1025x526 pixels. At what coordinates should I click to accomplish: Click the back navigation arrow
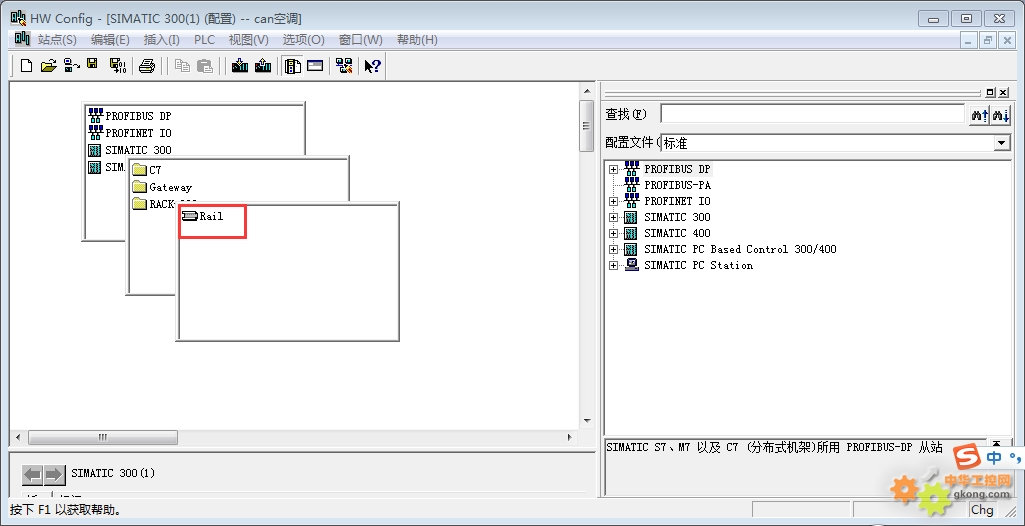pyautogui.click(x=33, y=474)
